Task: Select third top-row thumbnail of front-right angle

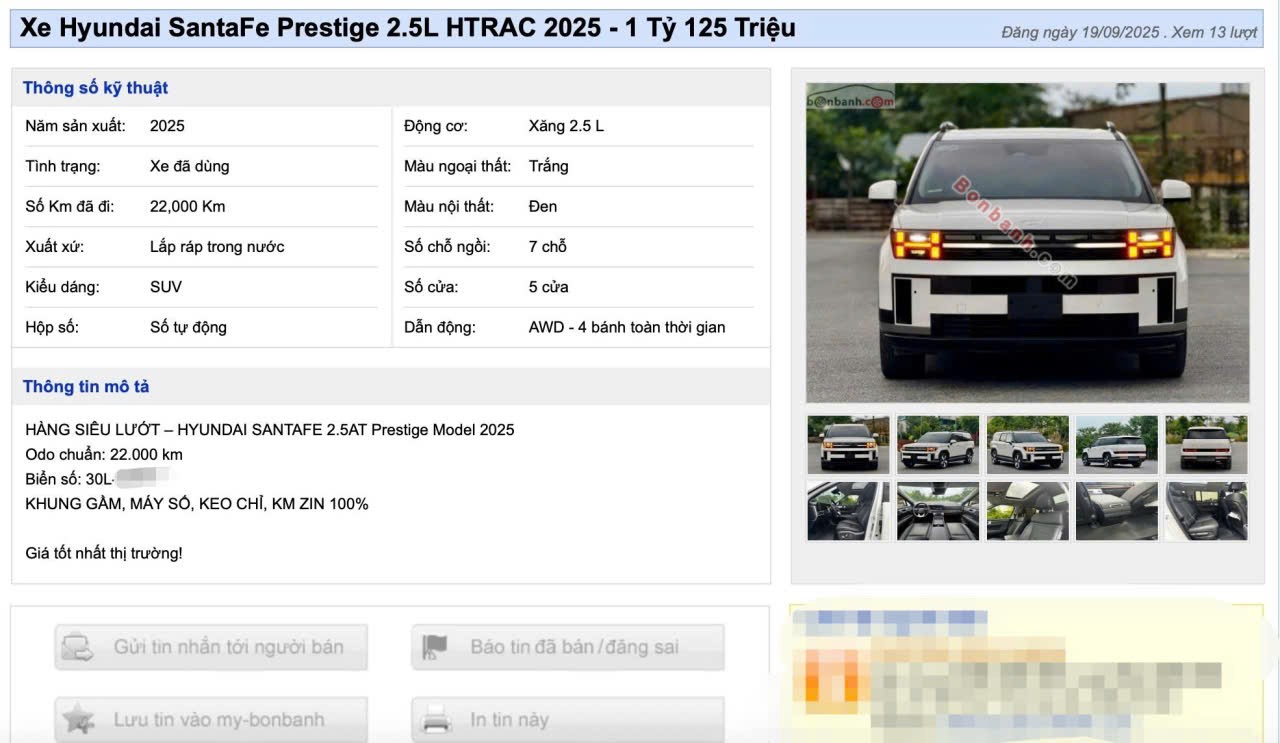Action: pyautogui.click(x=1027, y=444)
